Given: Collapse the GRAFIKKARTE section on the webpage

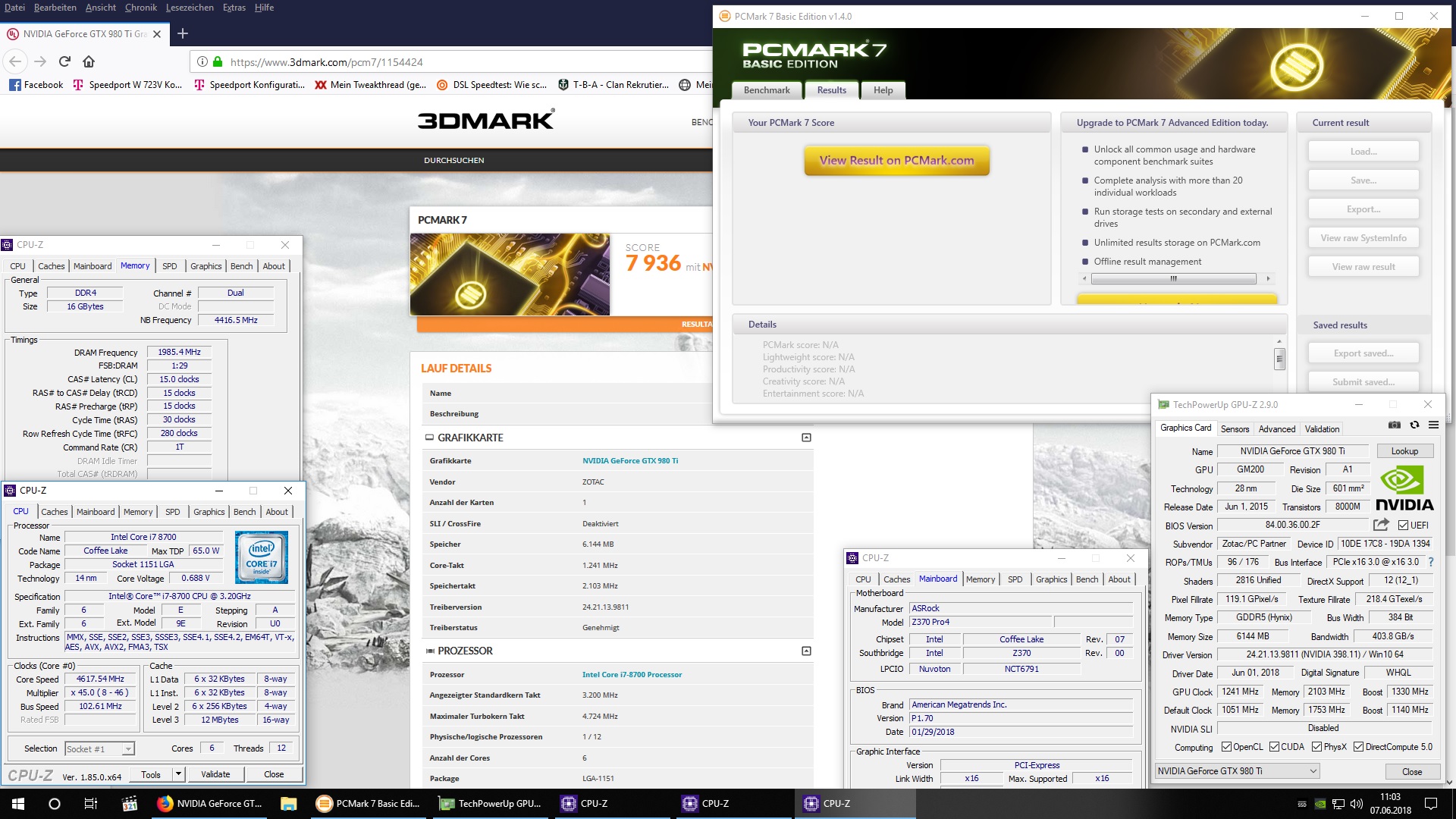Looking at the screenshot, I should 806,438.
